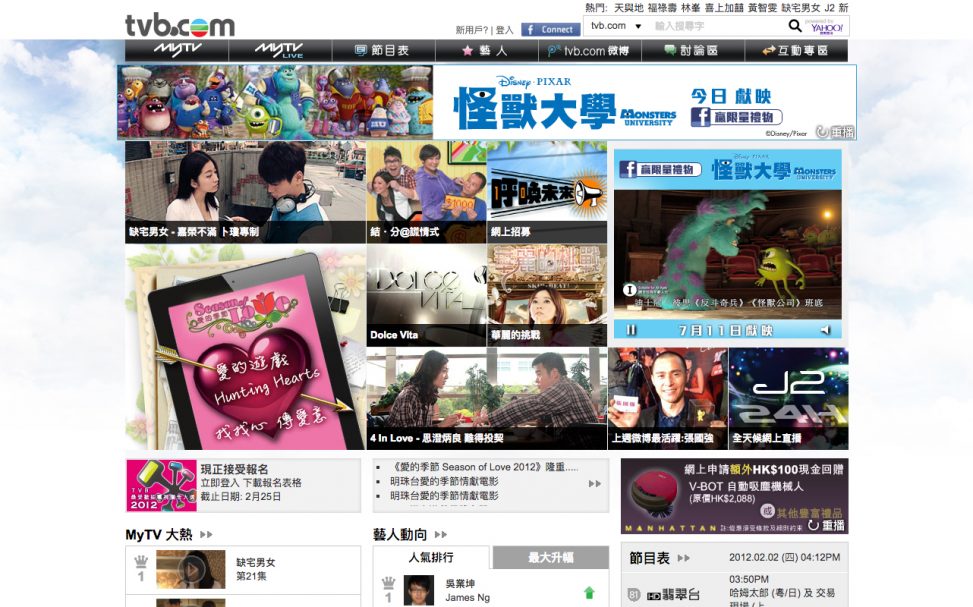Screen dimensions: 973x607
Task: Click the Yahoo powered-by logo
Action: click(x=825, y=27)
